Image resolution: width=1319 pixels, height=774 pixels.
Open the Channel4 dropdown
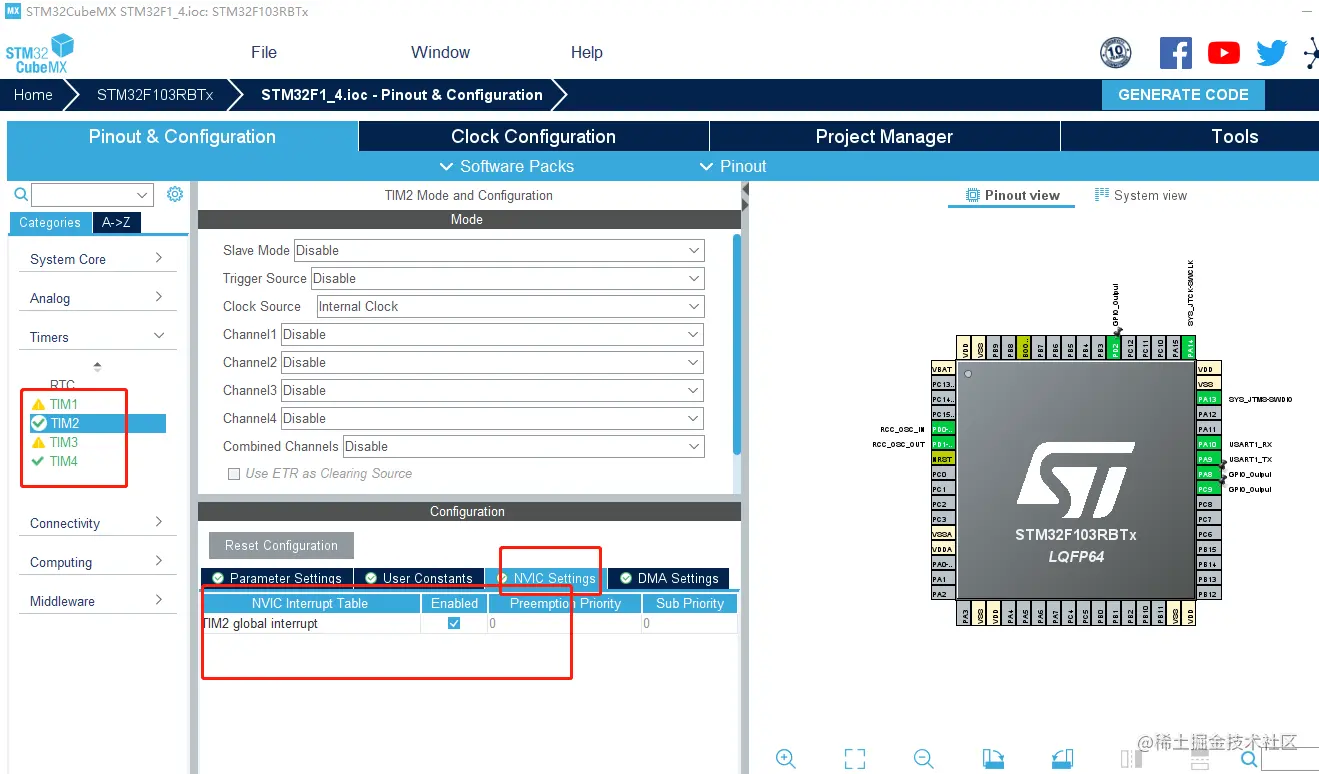493,418
